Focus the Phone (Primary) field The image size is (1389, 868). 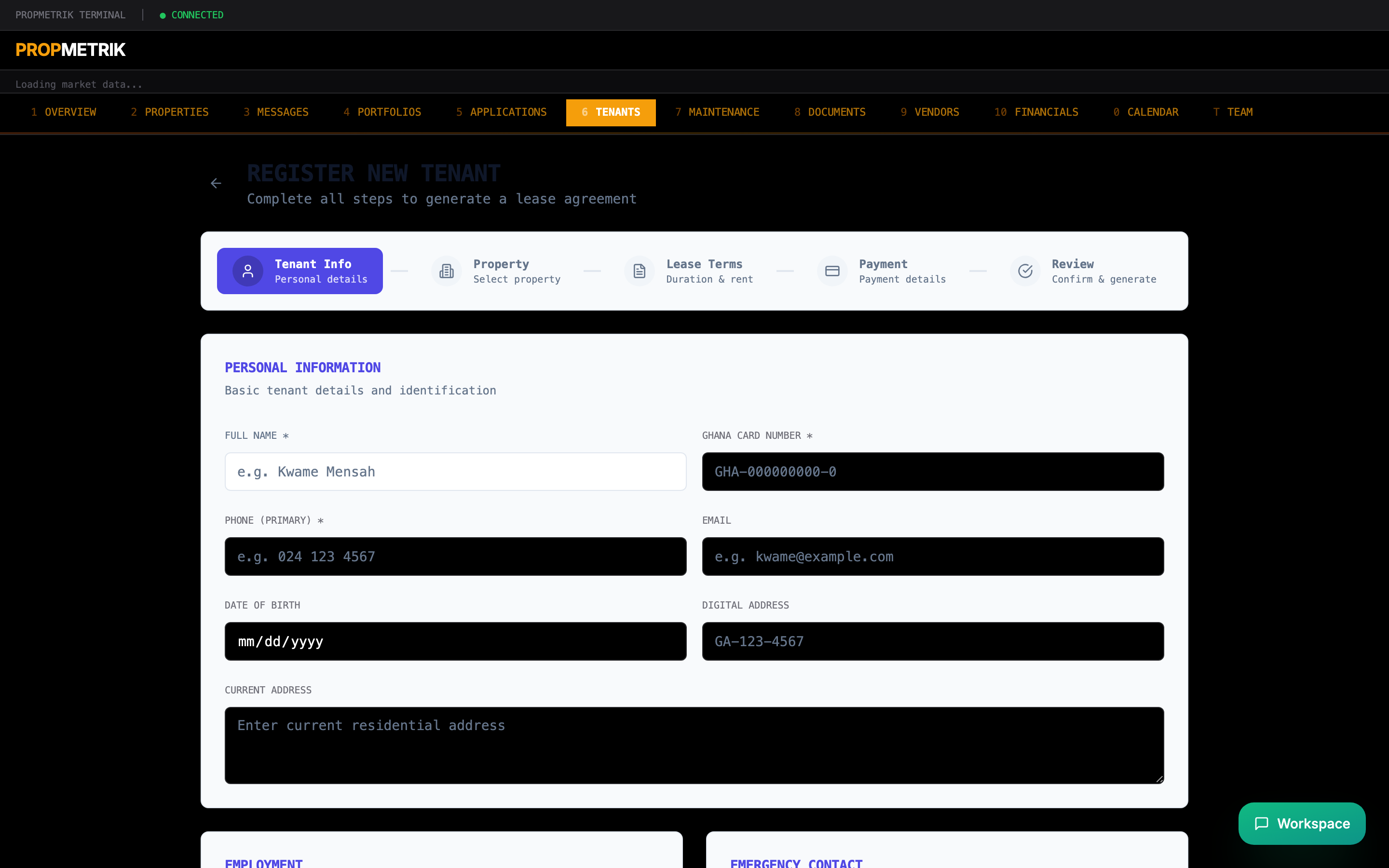tap(456, 556)
